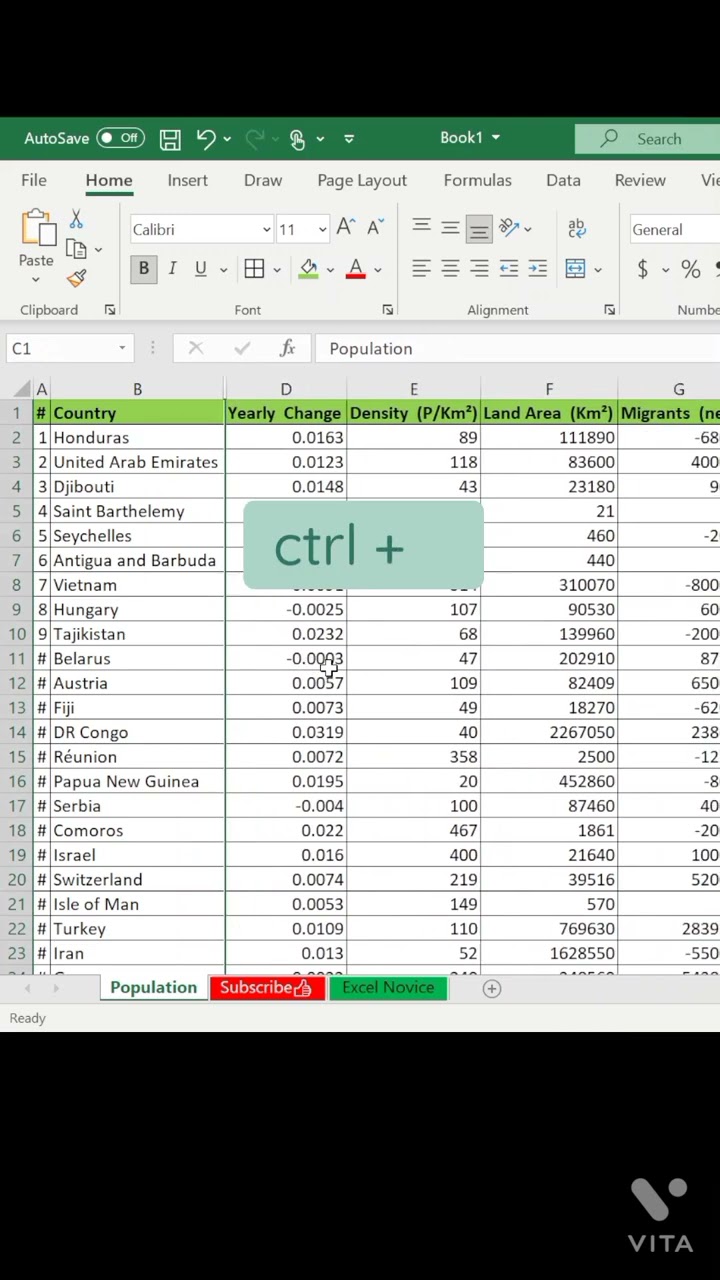The height and width of the screenshot is (1280, 720).
Task: Click the Borders grid icon
Action: pos(254,269)
